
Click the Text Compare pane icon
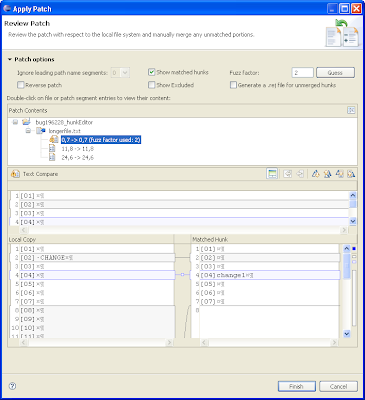tap(15, 174)
